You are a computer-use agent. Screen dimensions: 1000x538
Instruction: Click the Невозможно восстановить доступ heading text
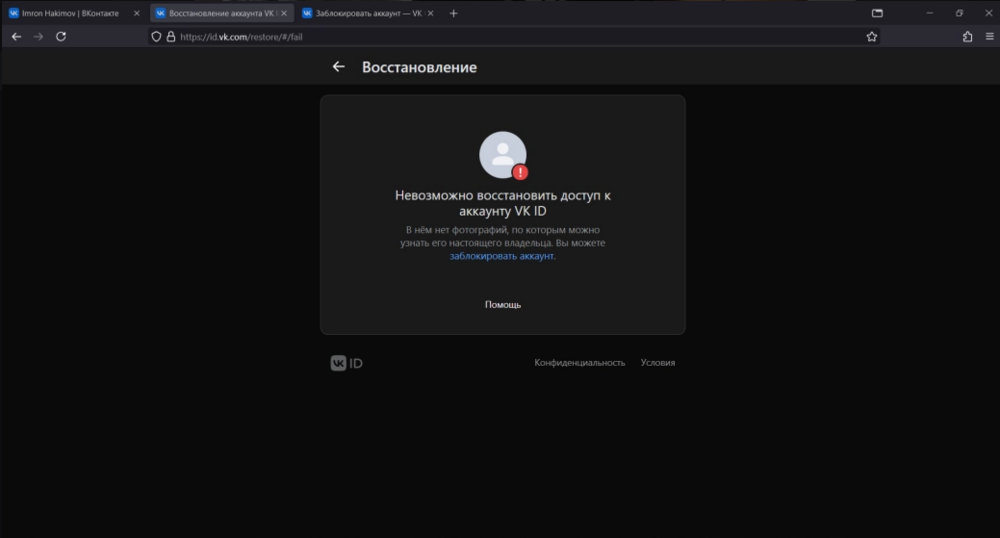coord(503,203)
